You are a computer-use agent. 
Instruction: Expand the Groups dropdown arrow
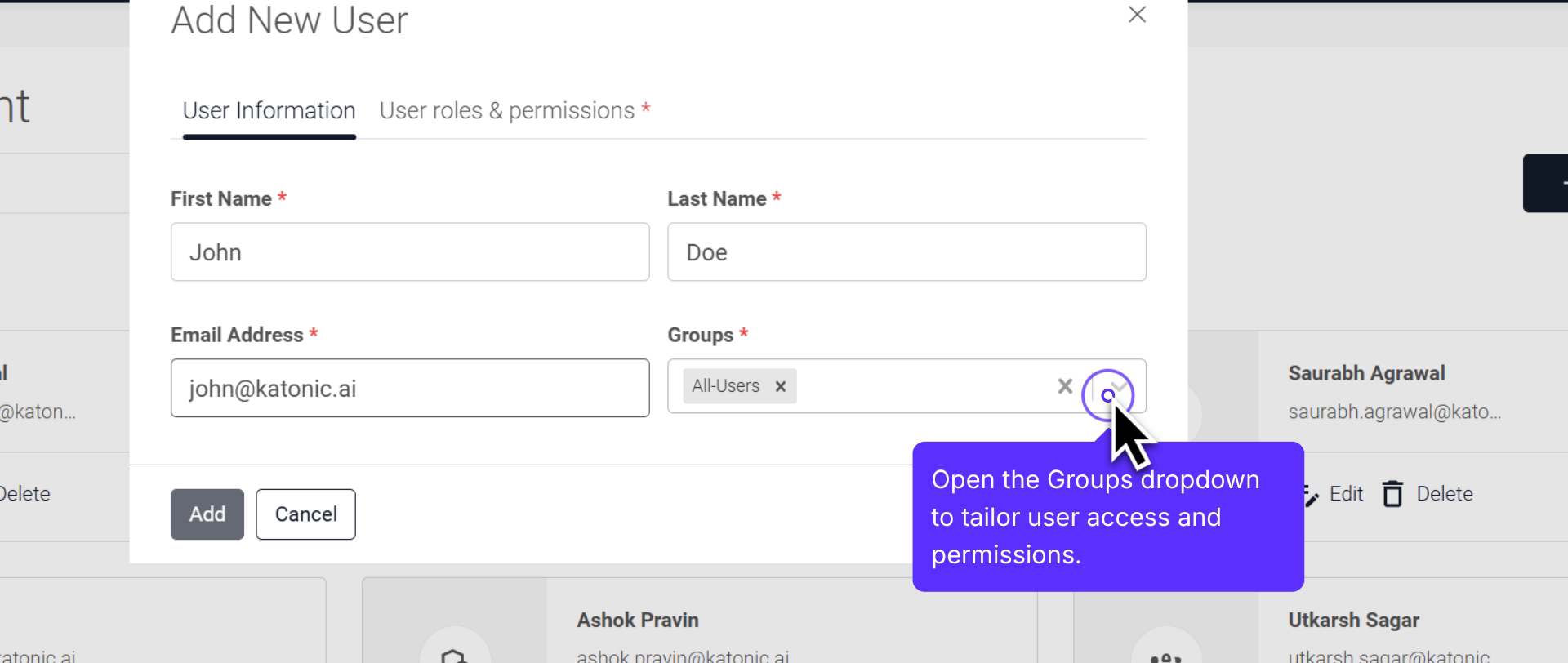click(x=1119, y=387)
